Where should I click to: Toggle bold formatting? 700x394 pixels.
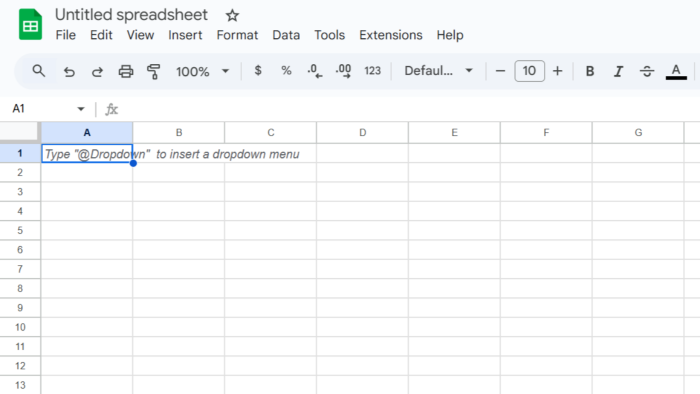pyautogui.click(x=590, y=71)
